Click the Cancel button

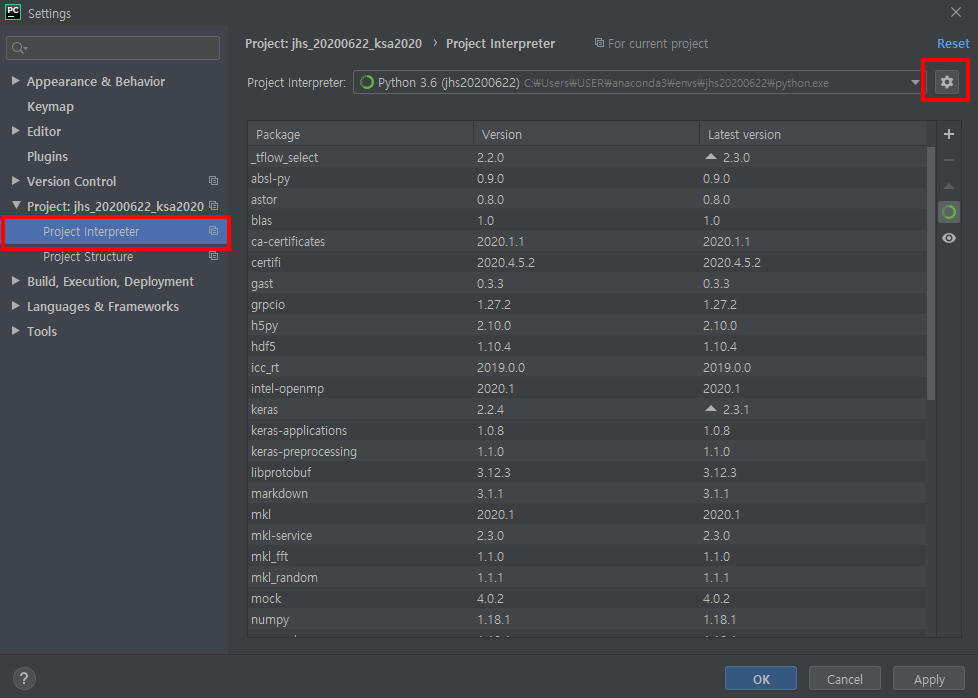click(845, 679)
